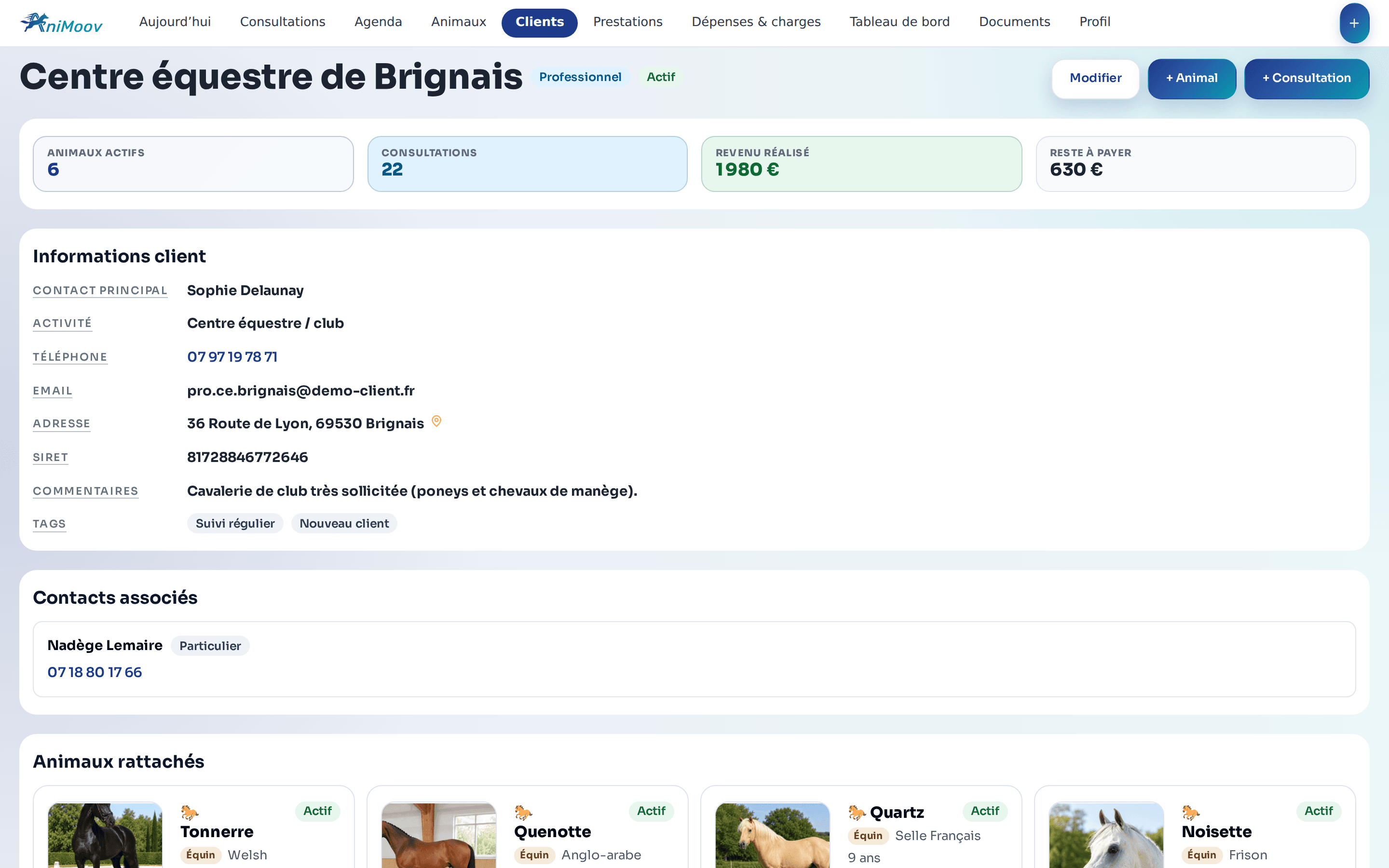1389x868 pixels.
Task: Select the Clients navigation tab
Action: click(x=540, y=22)
